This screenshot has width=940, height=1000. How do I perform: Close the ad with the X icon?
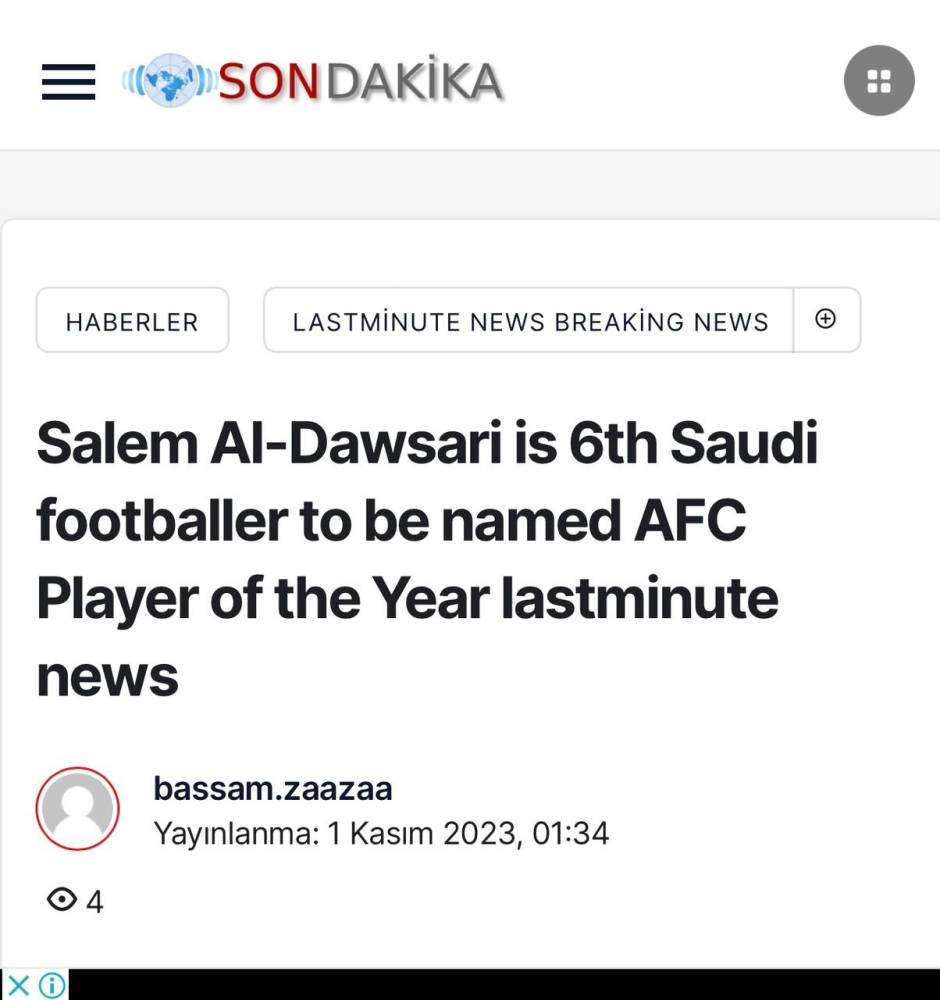(x=18, y=986)
